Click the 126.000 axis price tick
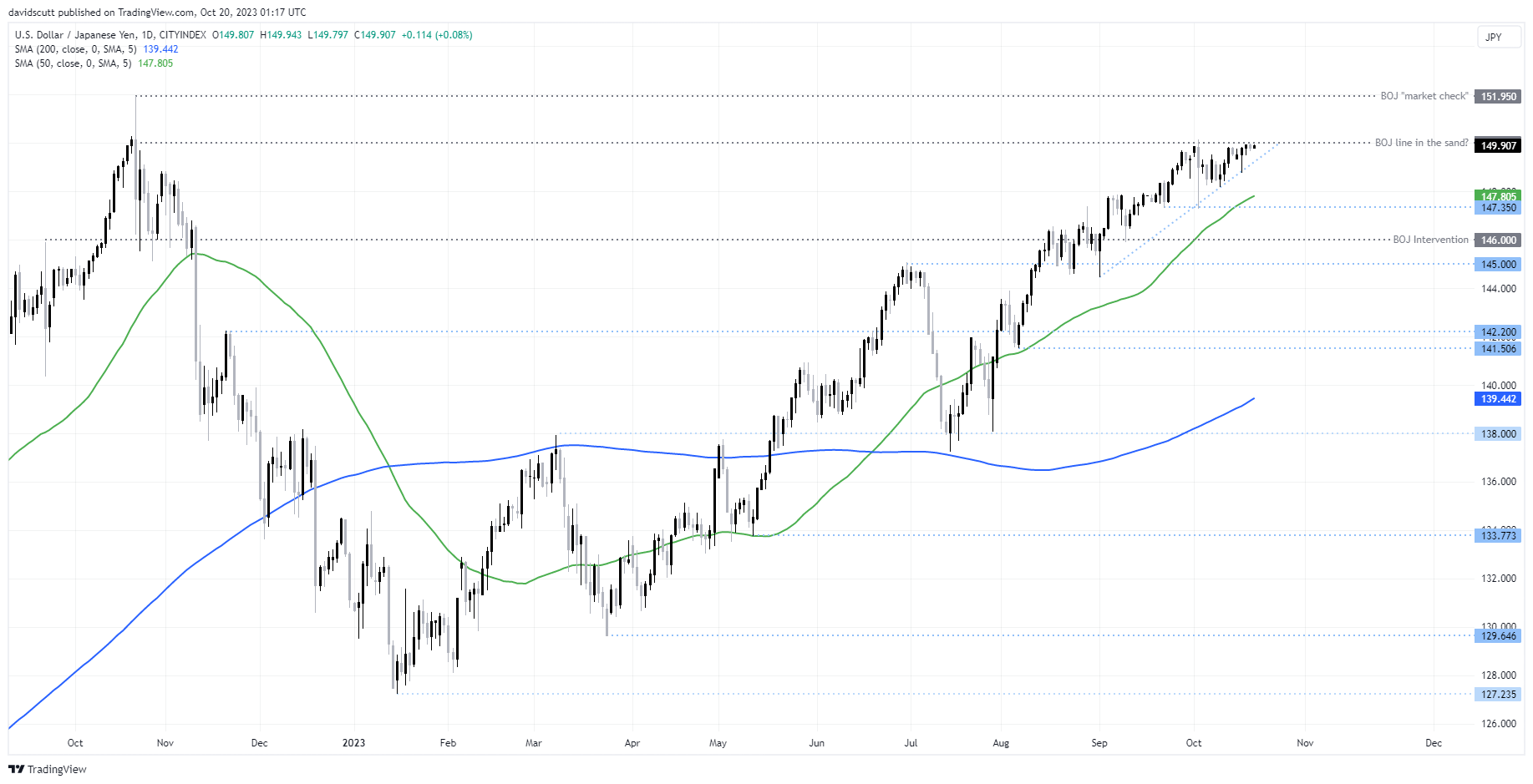Screen dimensions: 1533x784 pos(1499,724)
